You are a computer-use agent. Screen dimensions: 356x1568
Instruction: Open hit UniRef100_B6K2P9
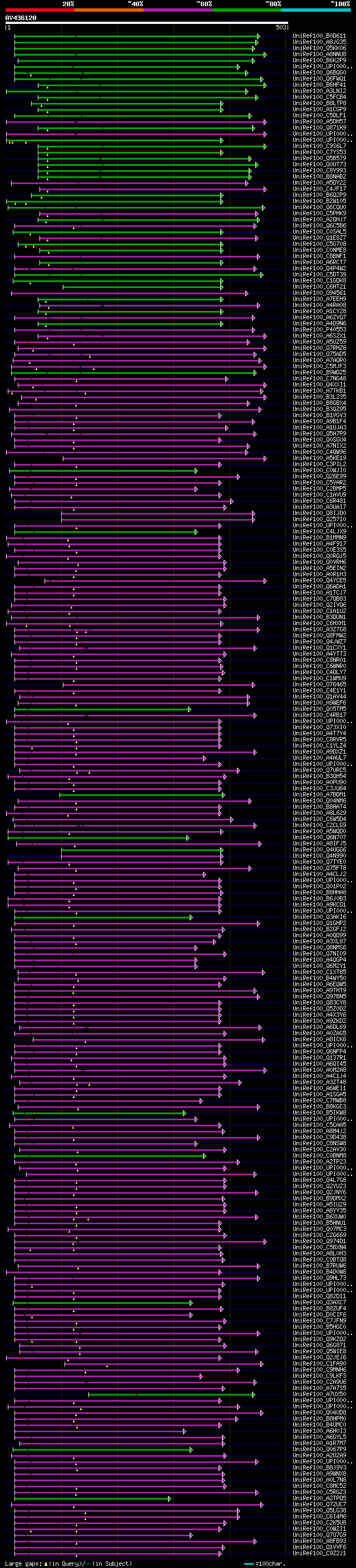pos(319,60)
